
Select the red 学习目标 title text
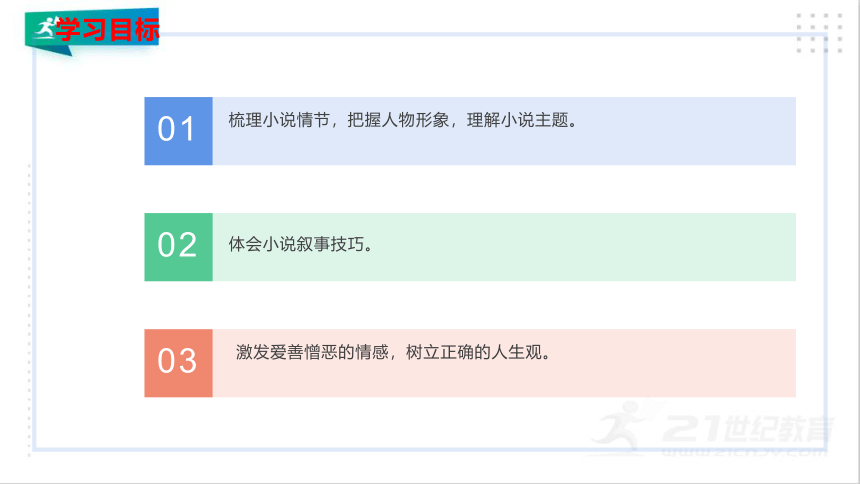(x=108, y=30)
